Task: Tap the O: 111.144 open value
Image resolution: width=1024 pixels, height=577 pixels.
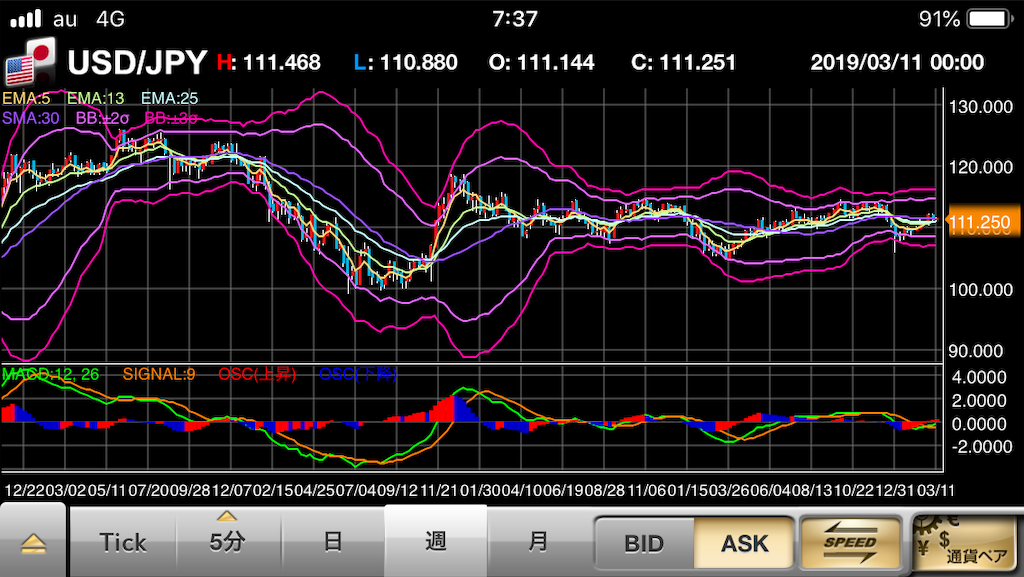Action: [x=541, y=63]
